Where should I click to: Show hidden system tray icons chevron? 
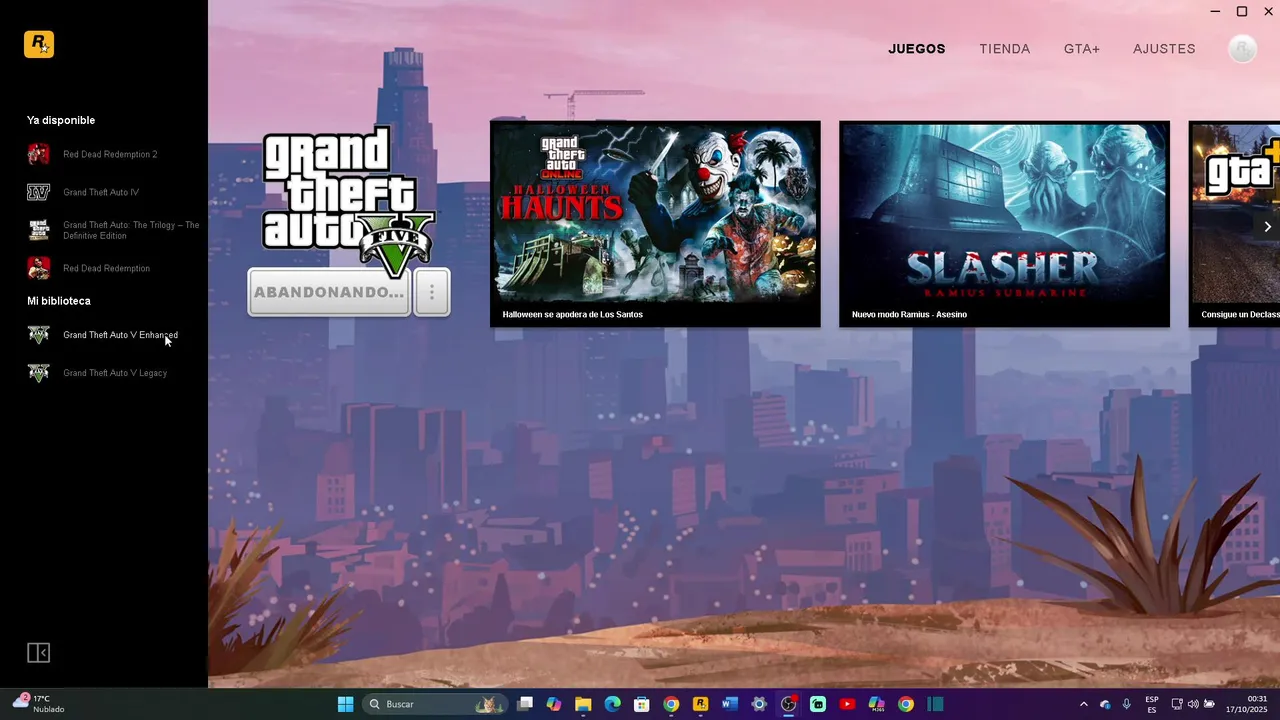1083,704
